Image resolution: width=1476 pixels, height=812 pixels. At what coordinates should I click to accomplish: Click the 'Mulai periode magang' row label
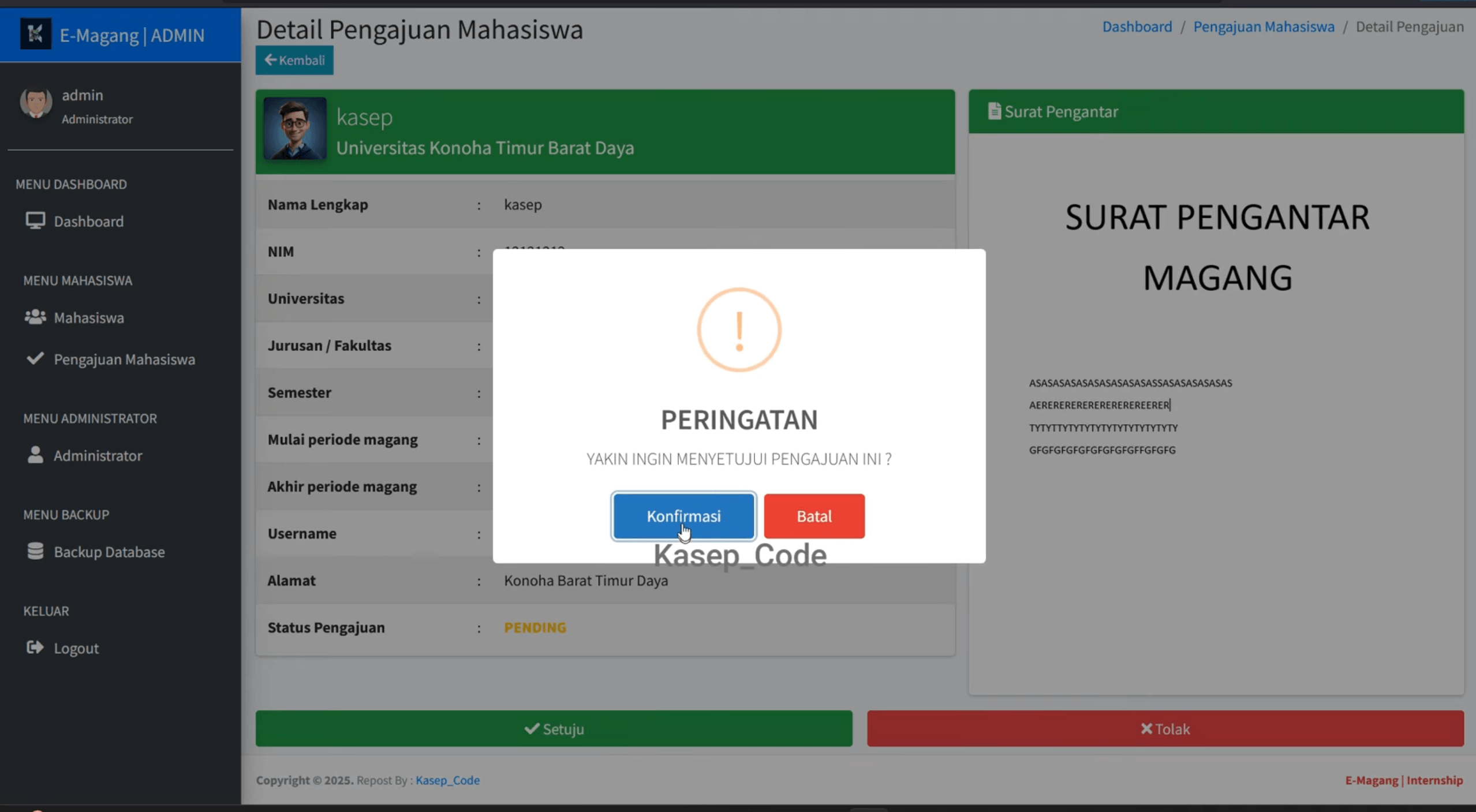pyautogui.click(x=342, y=439)
